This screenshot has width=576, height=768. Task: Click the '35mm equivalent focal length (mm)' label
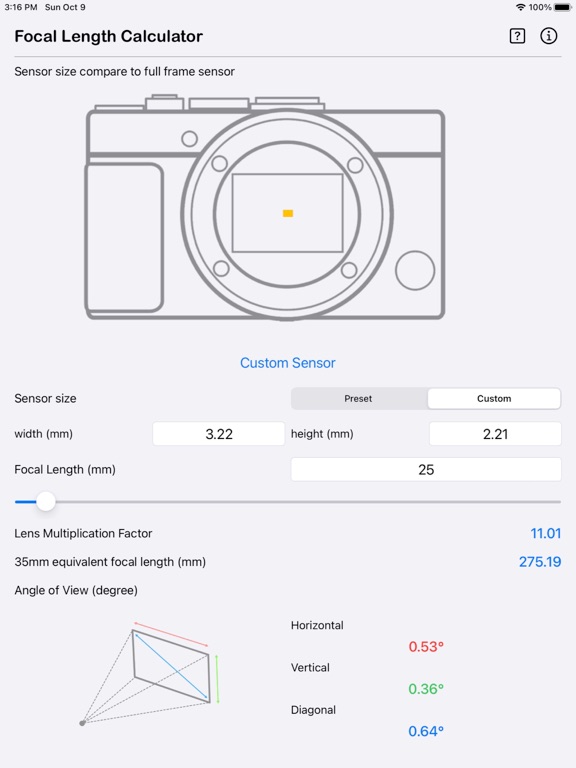(110, 562)
